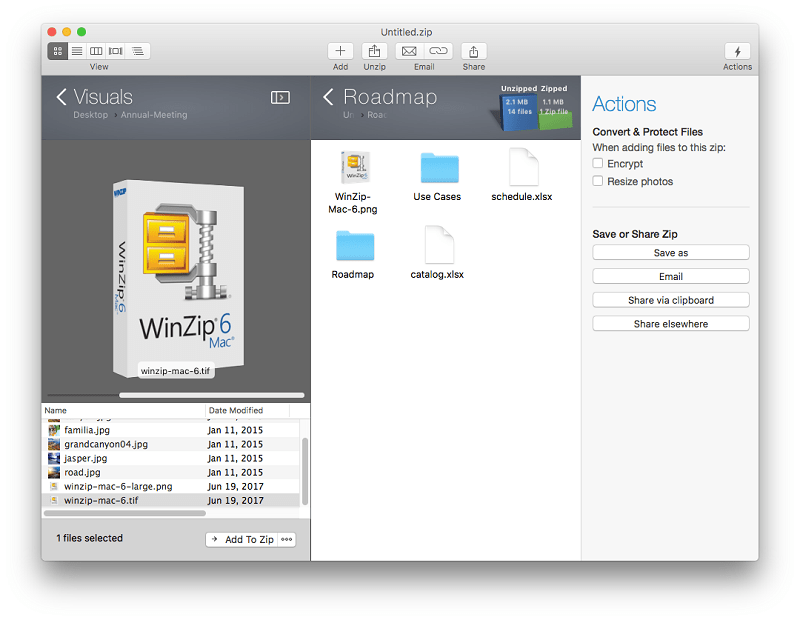800x620 pixels.
Task: Enable the Resize photos checkbox
Action: tap(598, 181)
